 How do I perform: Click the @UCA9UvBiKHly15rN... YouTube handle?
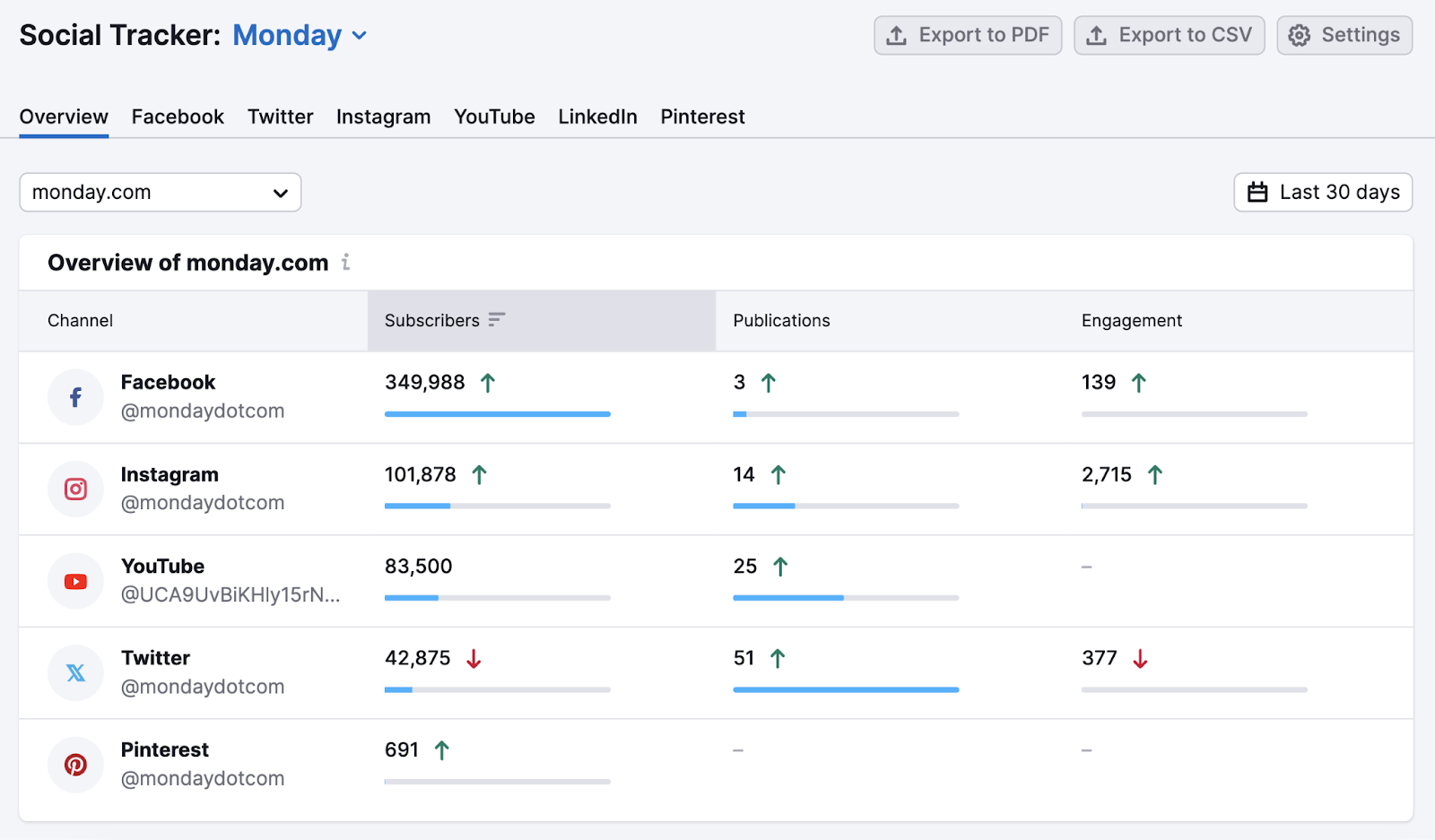230,594
